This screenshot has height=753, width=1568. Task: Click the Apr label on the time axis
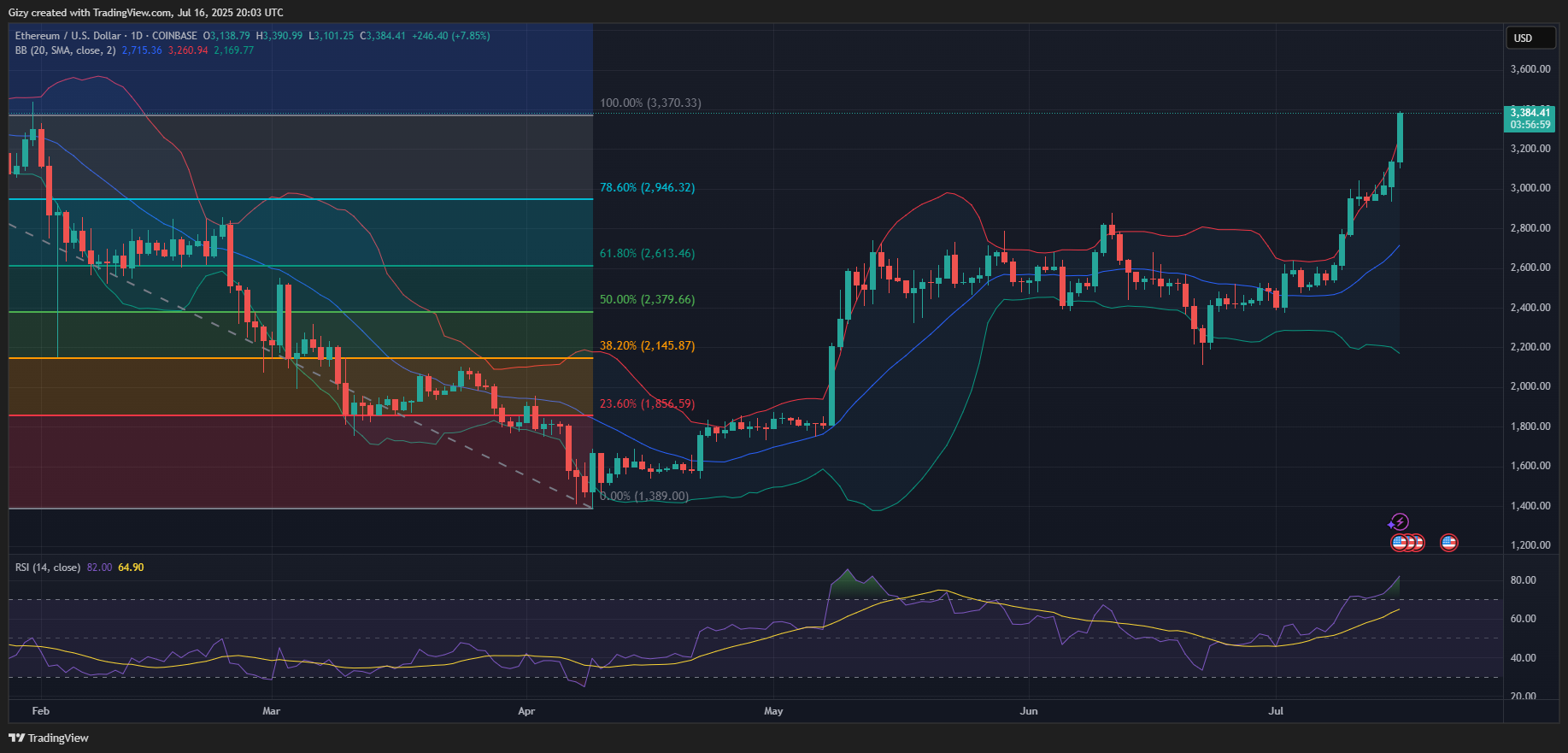[x=526, y=711]
